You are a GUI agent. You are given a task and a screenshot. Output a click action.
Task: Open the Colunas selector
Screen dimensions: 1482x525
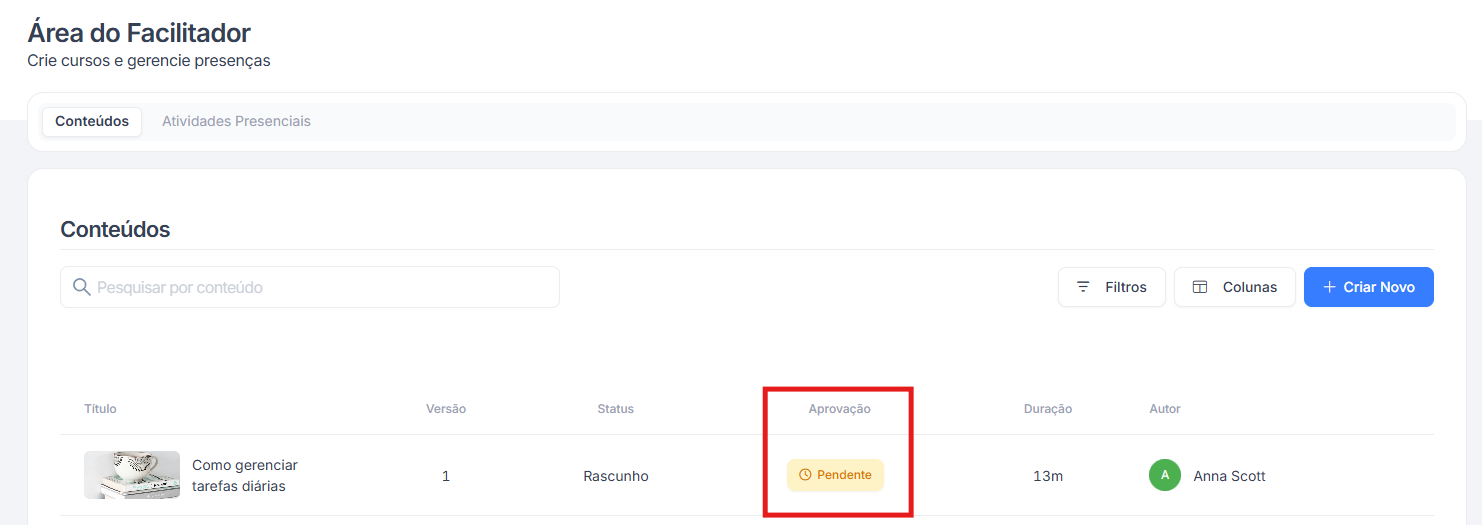pyautogui.click(x=1235, y=287)
